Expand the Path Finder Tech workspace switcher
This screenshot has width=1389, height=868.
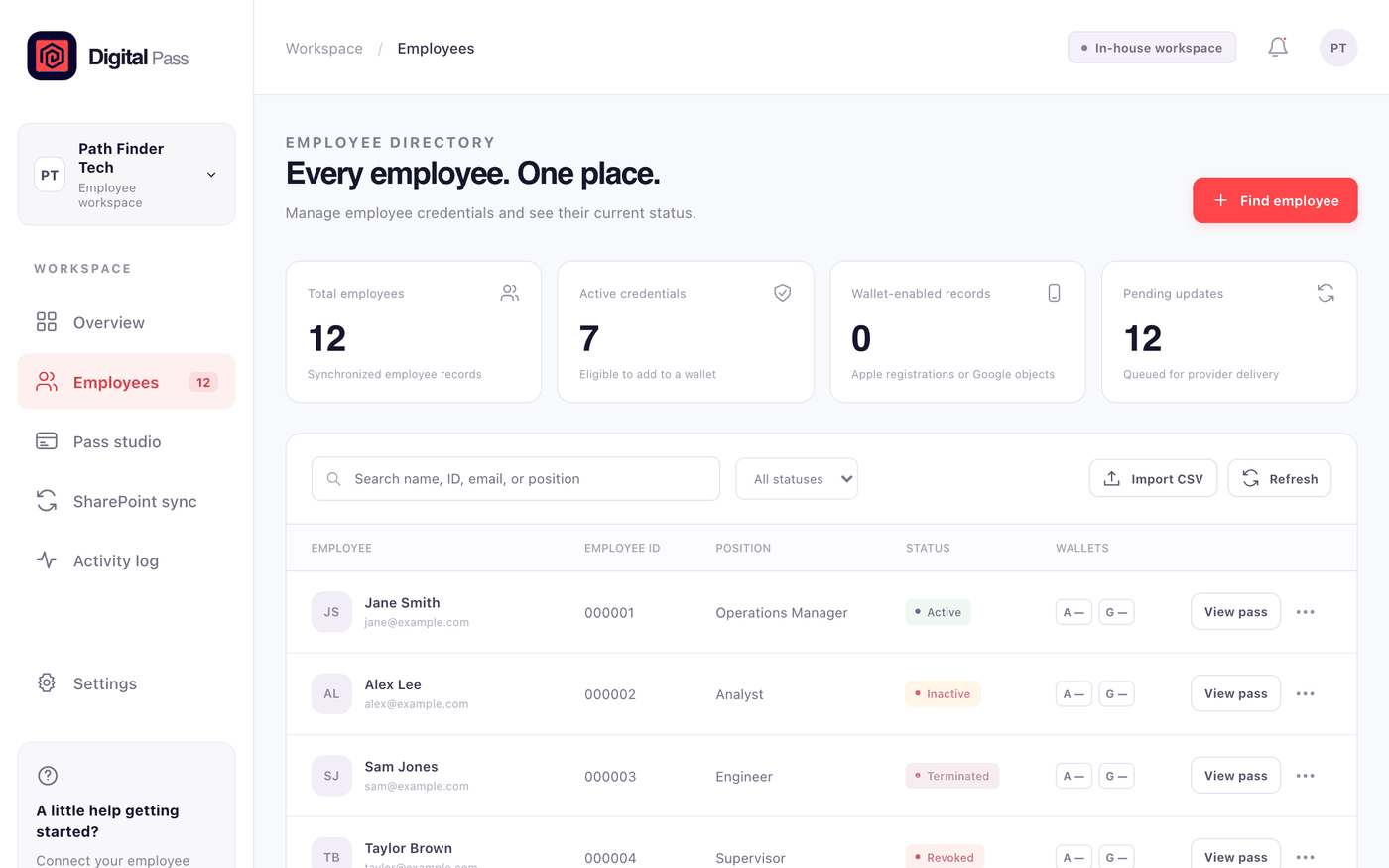(126, 175)
